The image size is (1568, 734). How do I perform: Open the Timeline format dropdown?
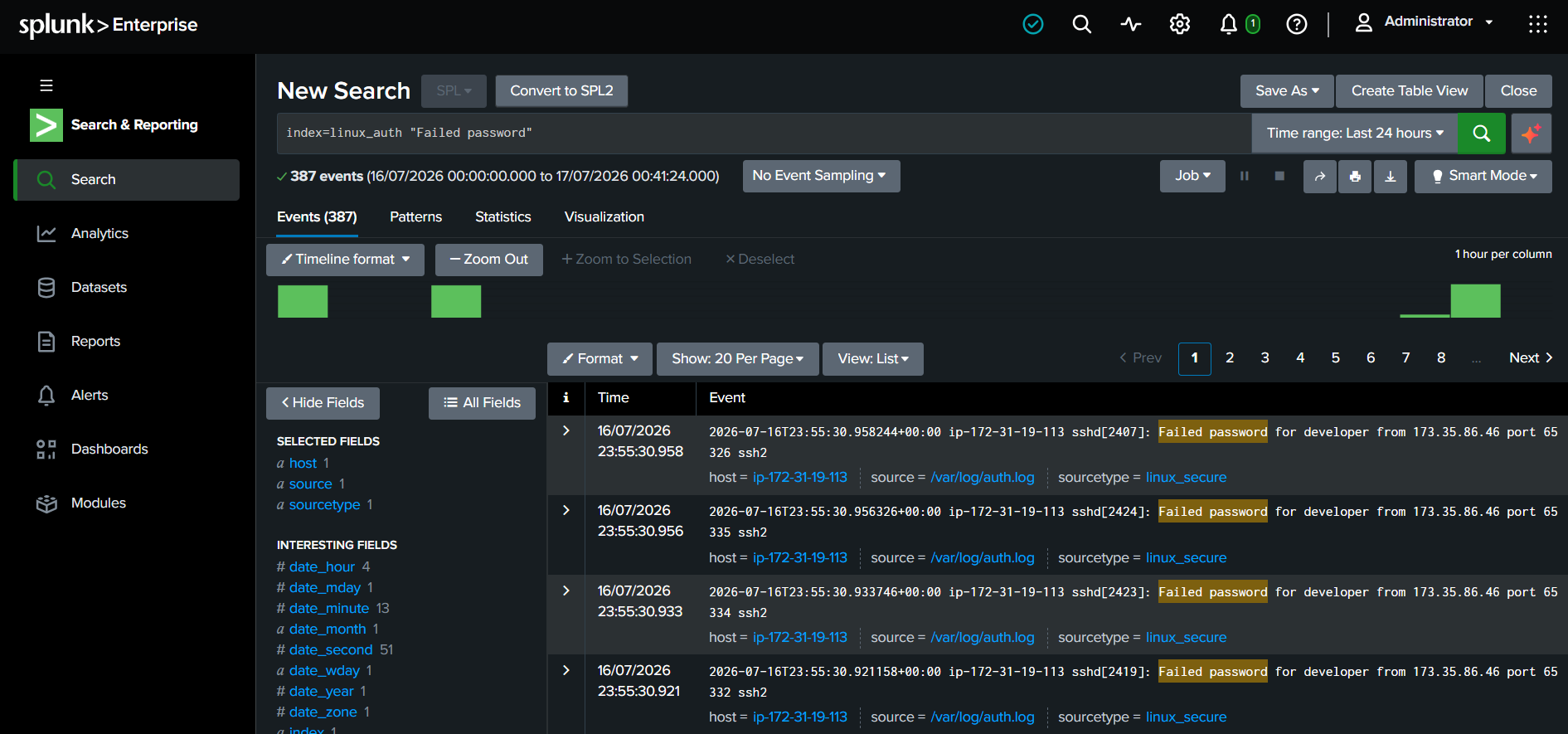pyautogui.click(x=345, y=260)
